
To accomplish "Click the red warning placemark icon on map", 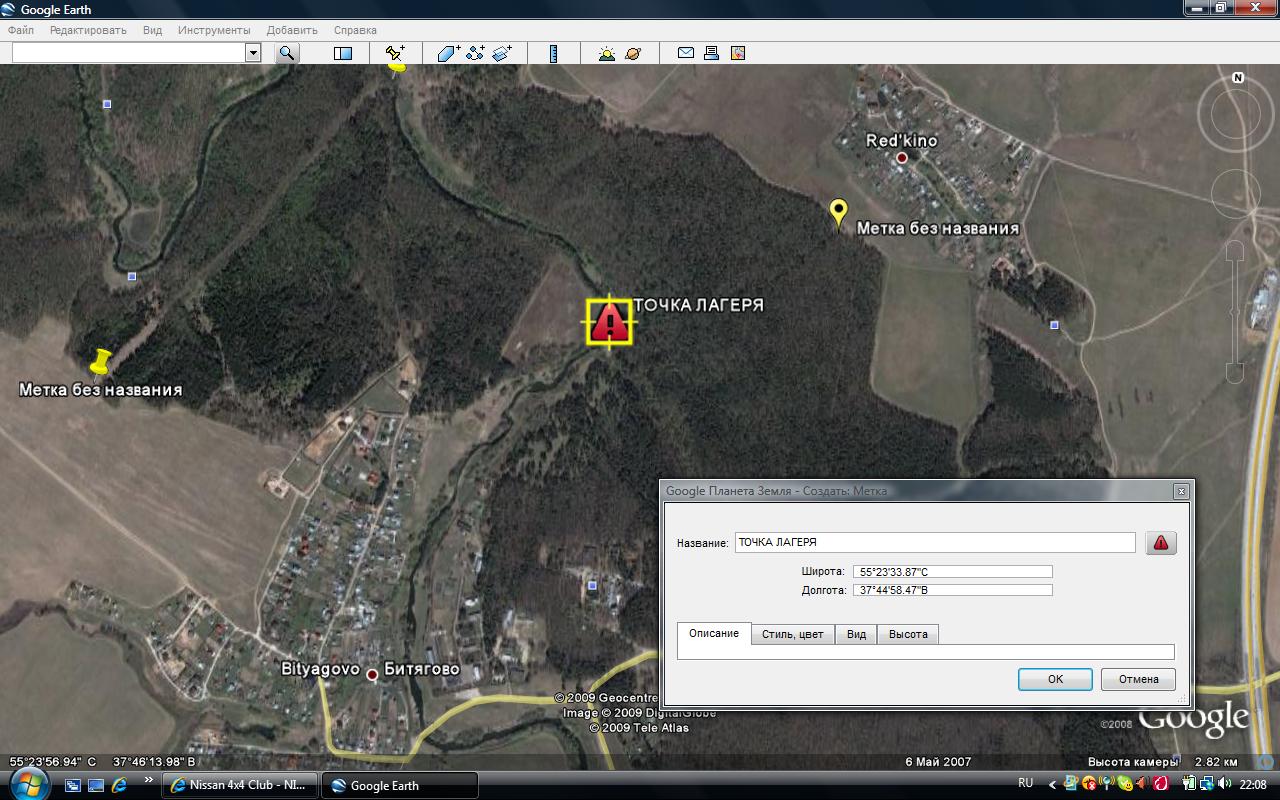I will pyautogui.click(x=610, y=322).
